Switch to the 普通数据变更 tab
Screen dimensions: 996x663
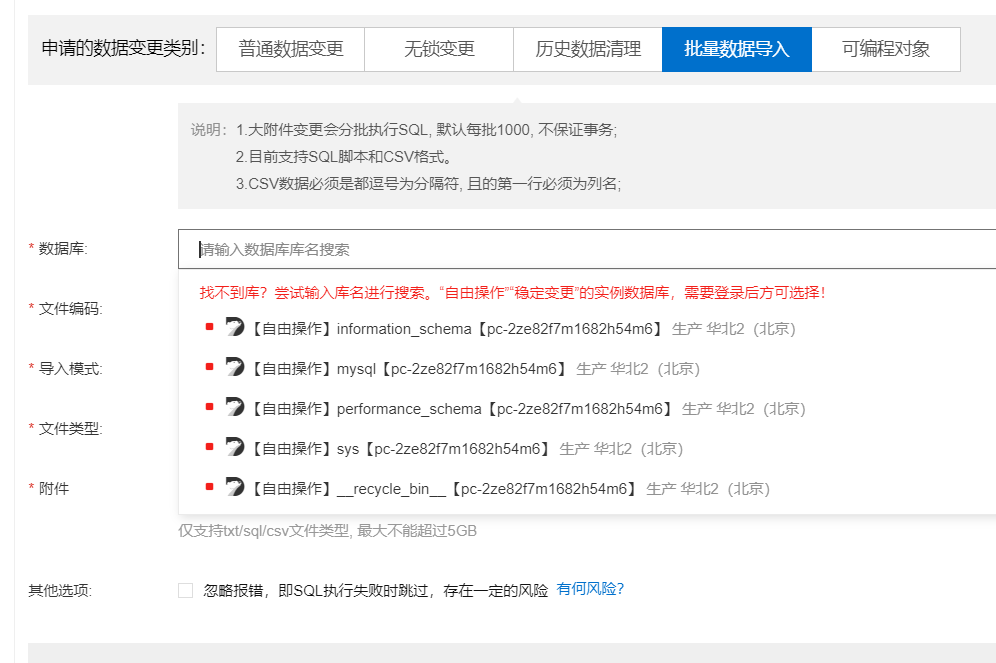[x=290, y=48]
